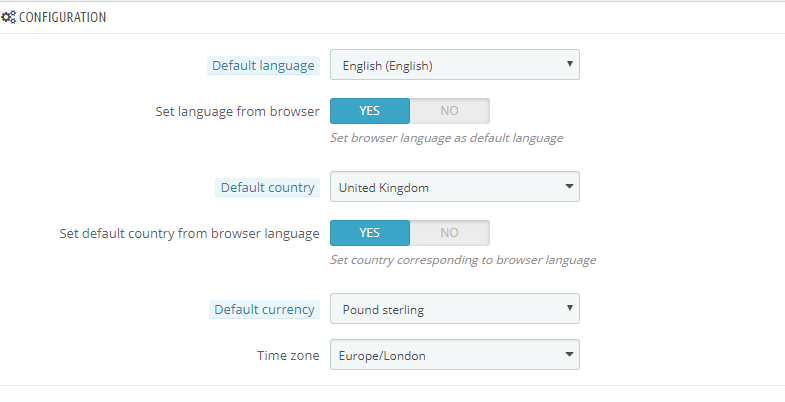
Task: Click the arrow on Time zone dropdown
Action: pos(569,353)
